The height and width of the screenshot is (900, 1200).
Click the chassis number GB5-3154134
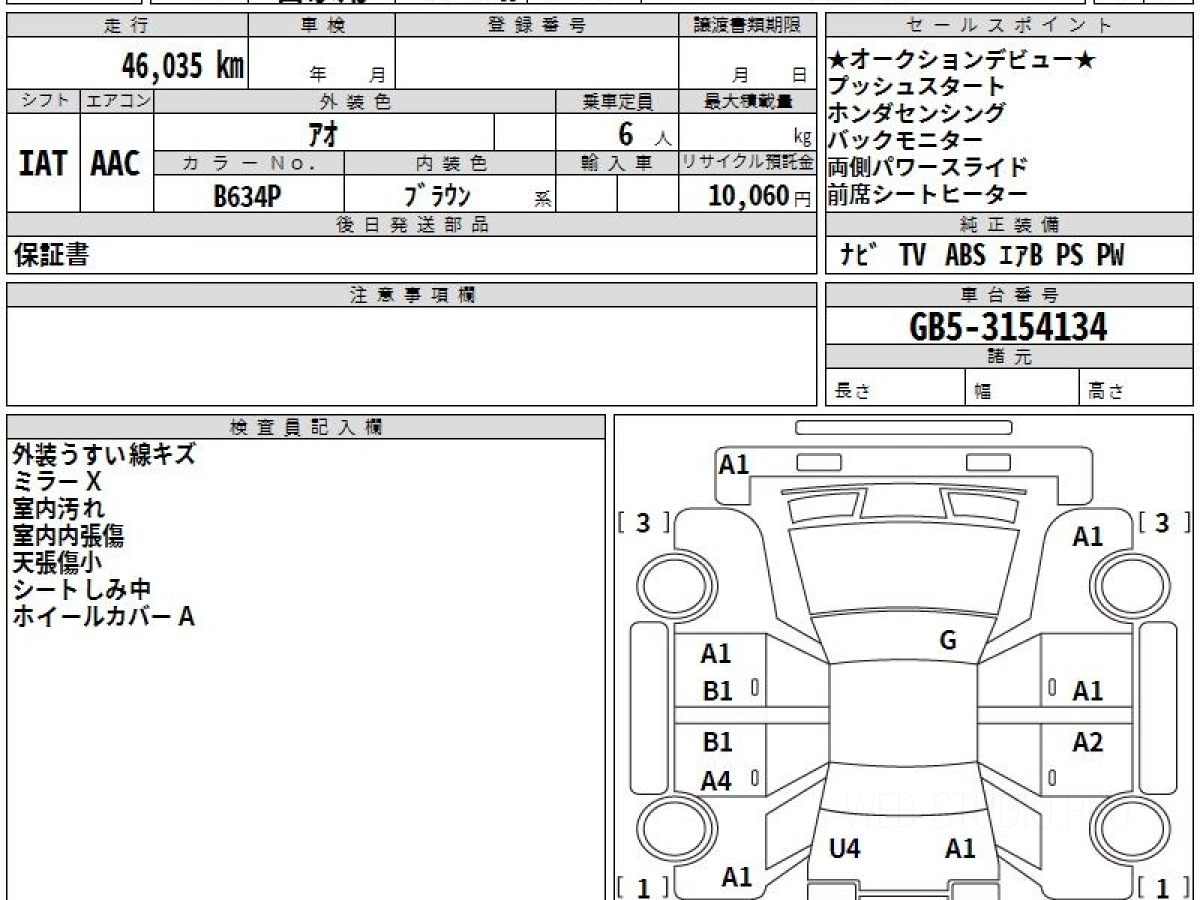tap(1008, 327)
